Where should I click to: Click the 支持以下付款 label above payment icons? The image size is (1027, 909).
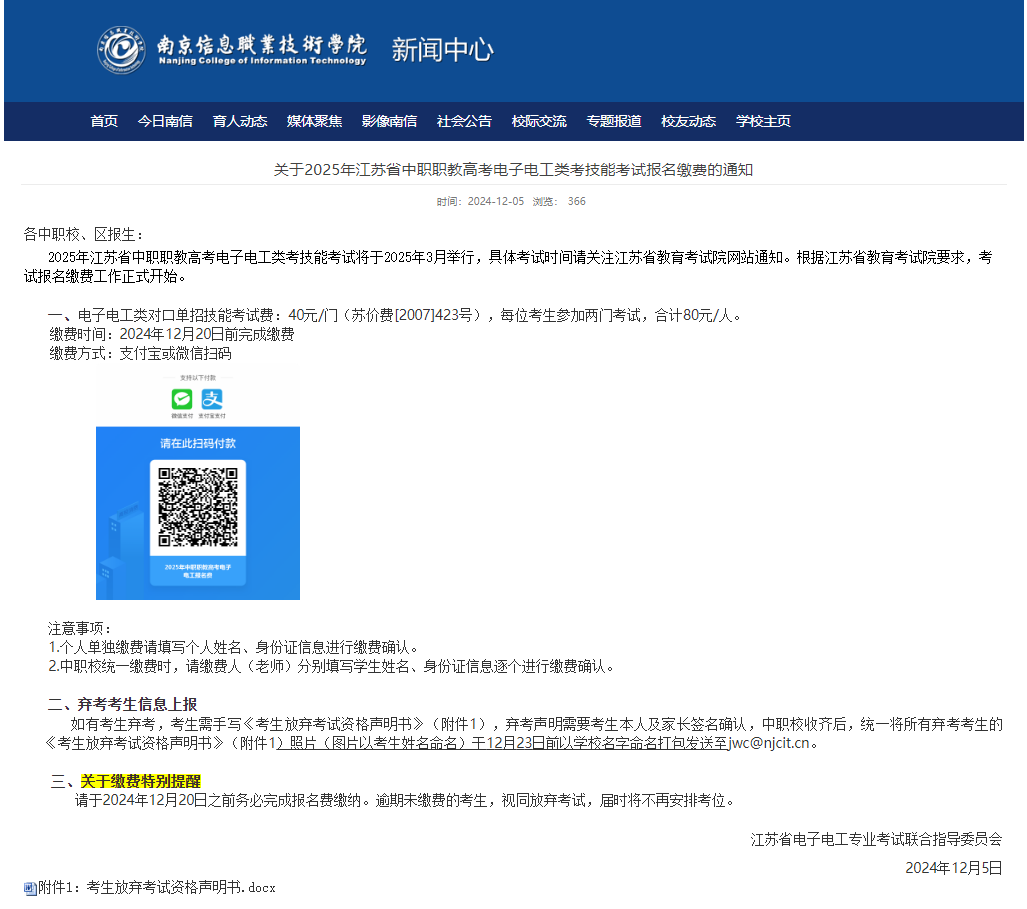198,378
